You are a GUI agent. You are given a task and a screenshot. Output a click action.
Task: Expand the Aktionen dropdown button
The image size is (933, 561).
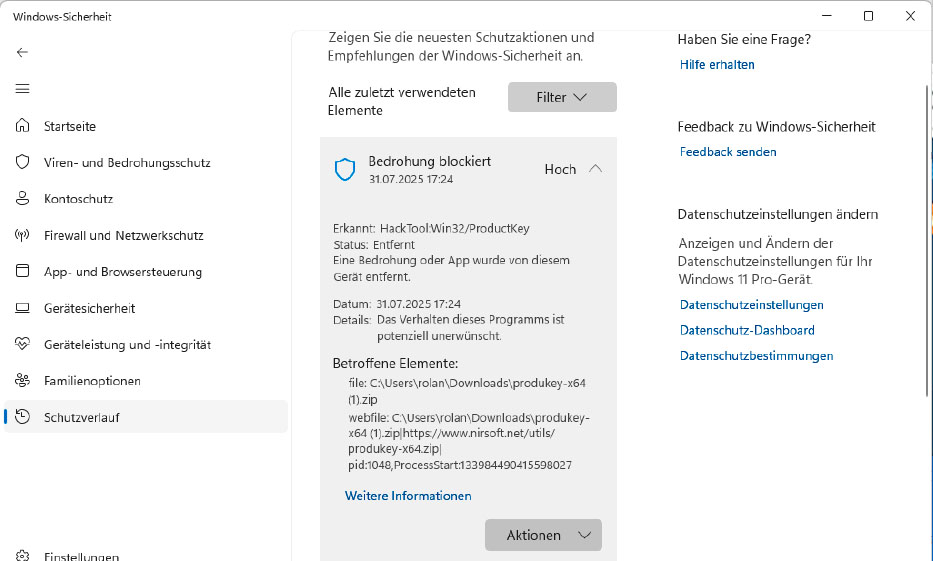543,535
